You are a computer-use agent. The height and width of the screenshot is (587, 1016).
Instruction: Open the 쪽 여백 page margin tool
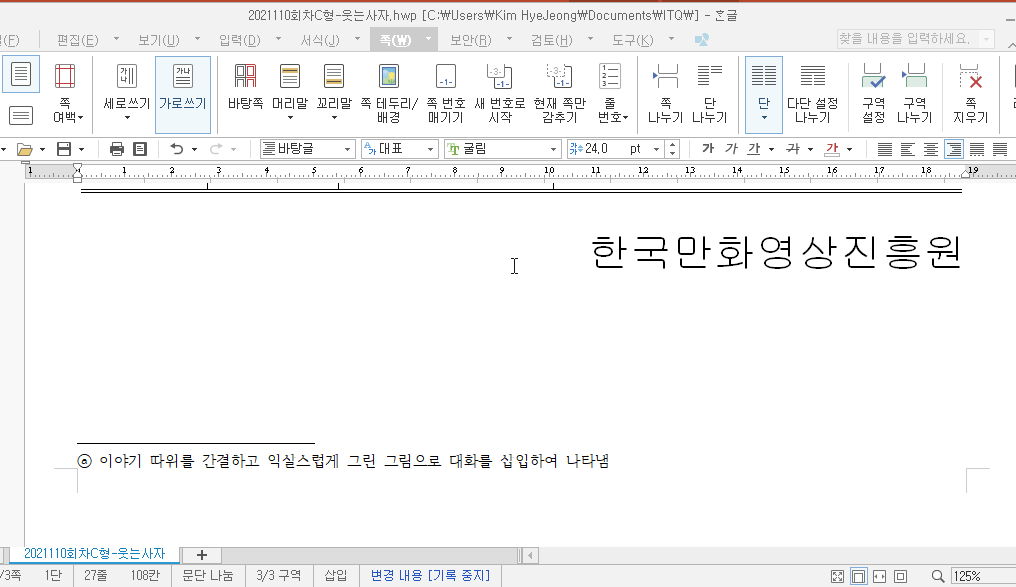65,94
